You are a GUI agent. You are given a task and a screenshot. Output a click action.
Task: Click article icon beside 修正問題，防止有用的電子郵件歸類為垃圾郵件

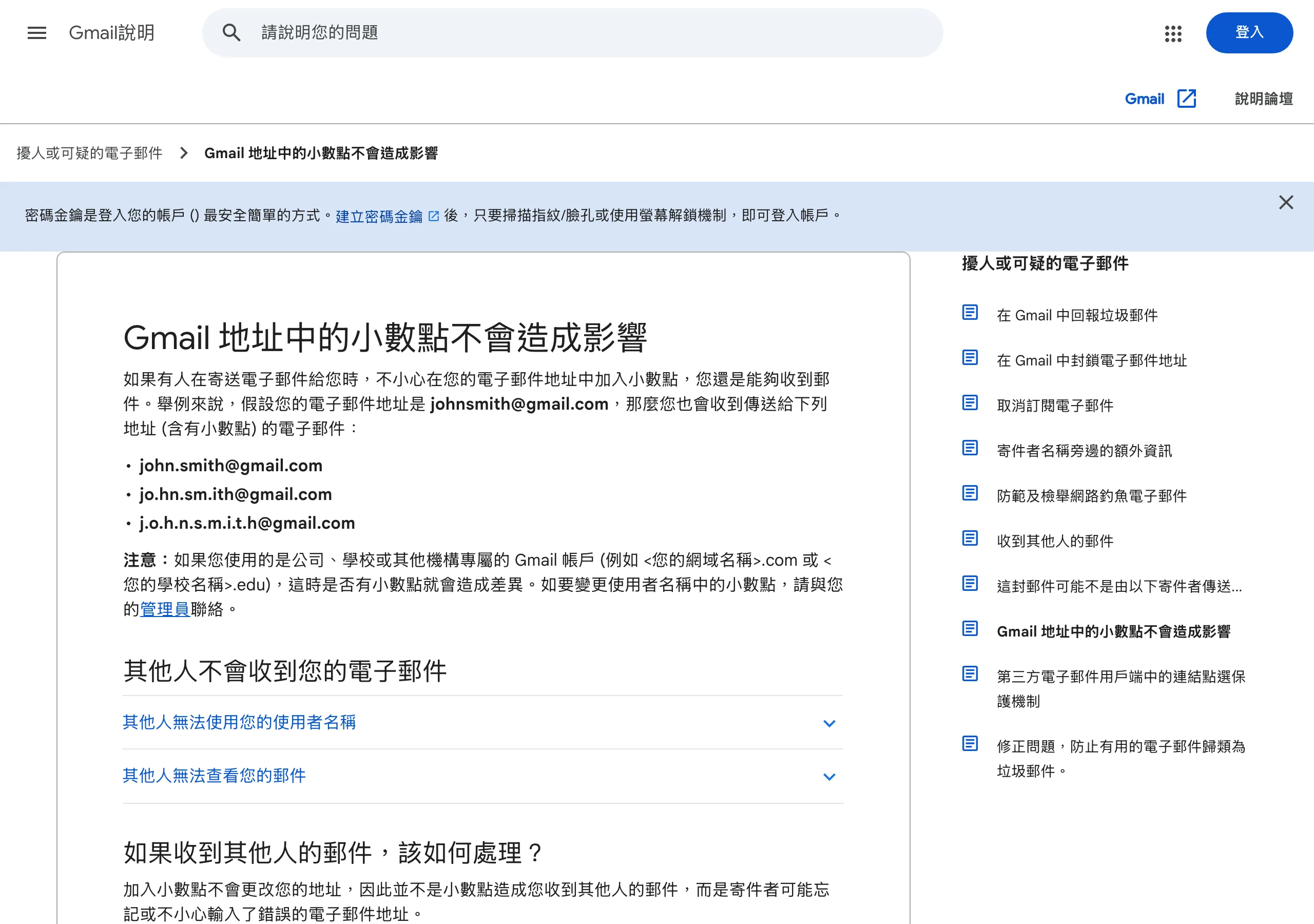[970, 744]
